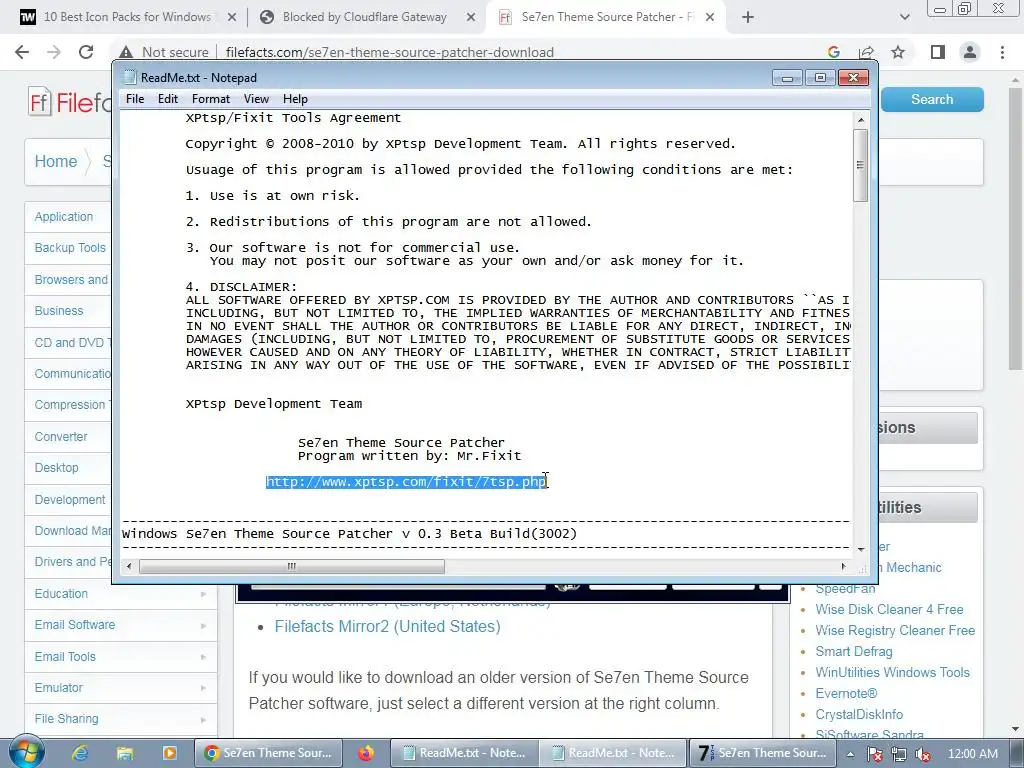Click the Action Center flag tray icon
The height and width of the screenshot is (768, 1024).
click(874, 754)
